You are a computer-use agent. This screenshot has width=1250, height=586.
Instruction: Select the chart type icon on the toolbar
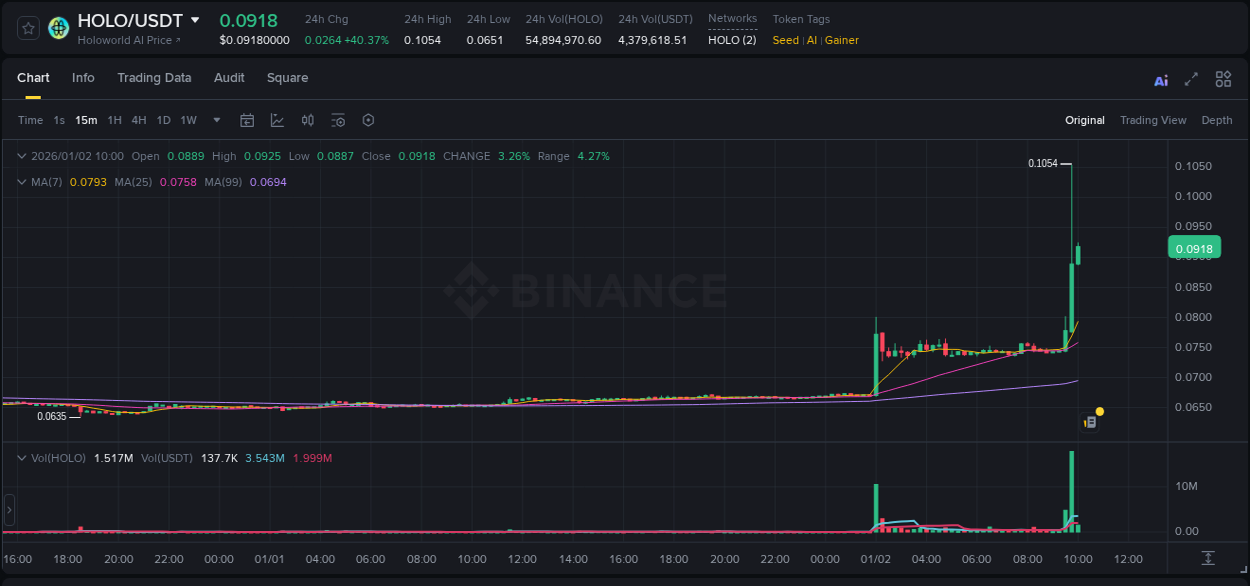277,120
